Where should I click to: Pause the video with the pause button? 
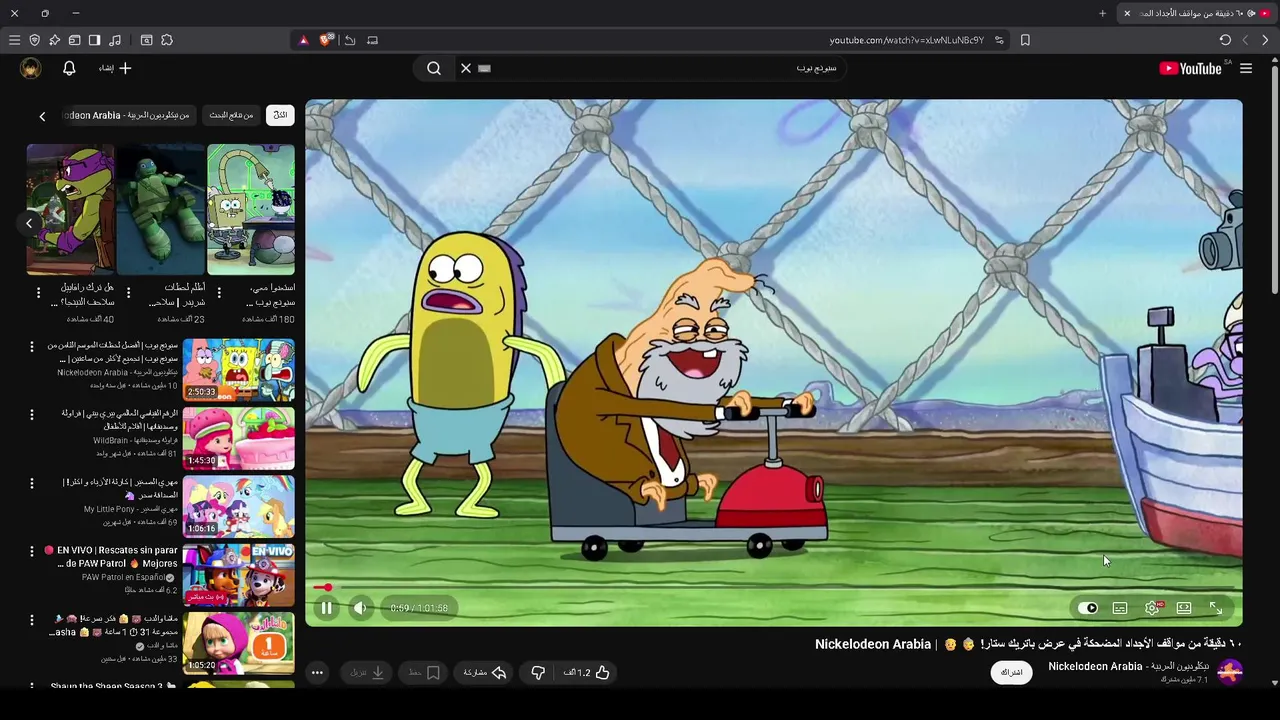tap(327, 608)
